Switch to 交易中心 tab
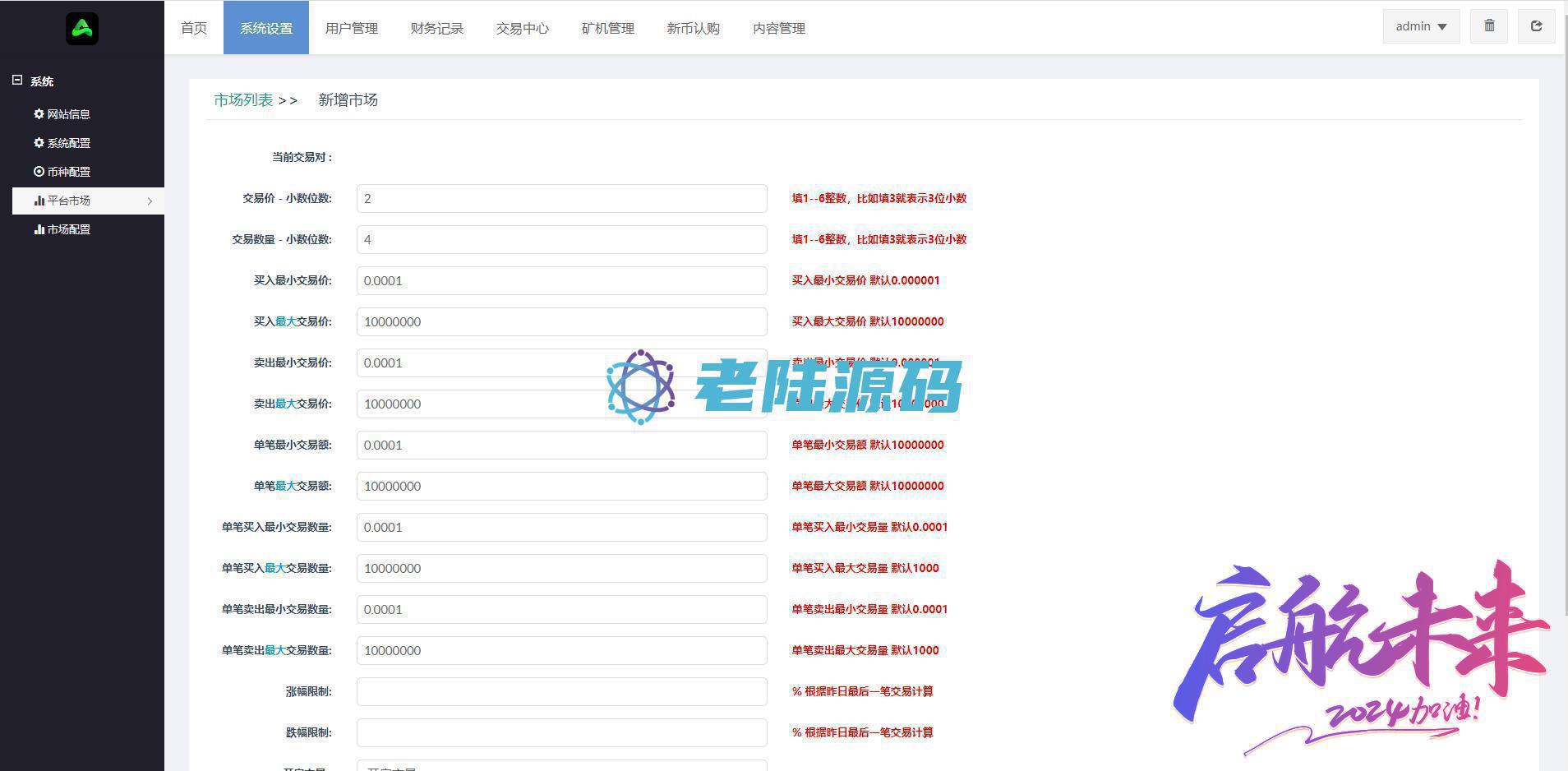This screenshot has width=1568, height=771. tap(523, 28)
